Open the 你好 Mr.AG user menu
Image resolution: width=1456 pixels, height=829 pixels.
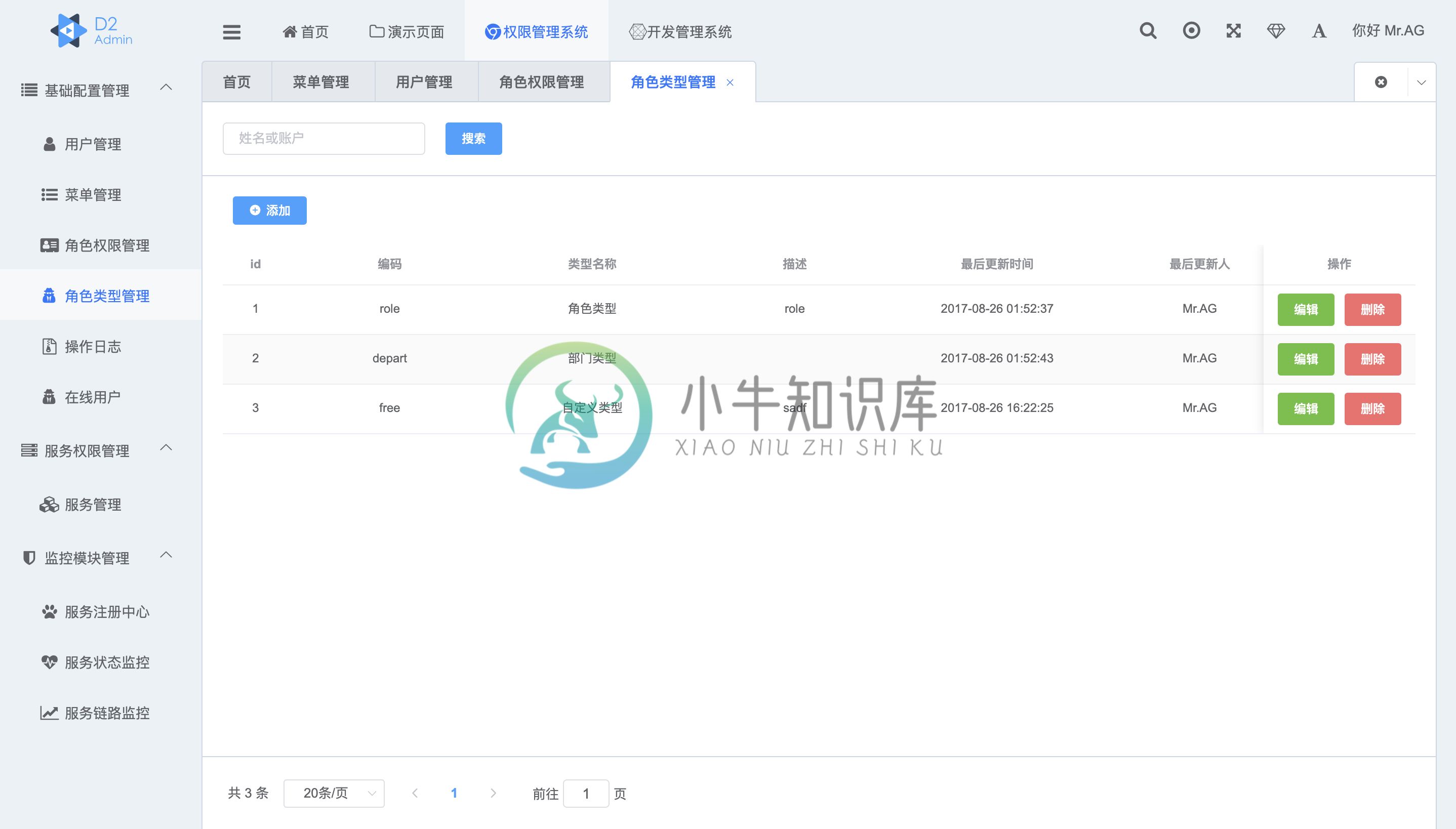[1388, 31]
